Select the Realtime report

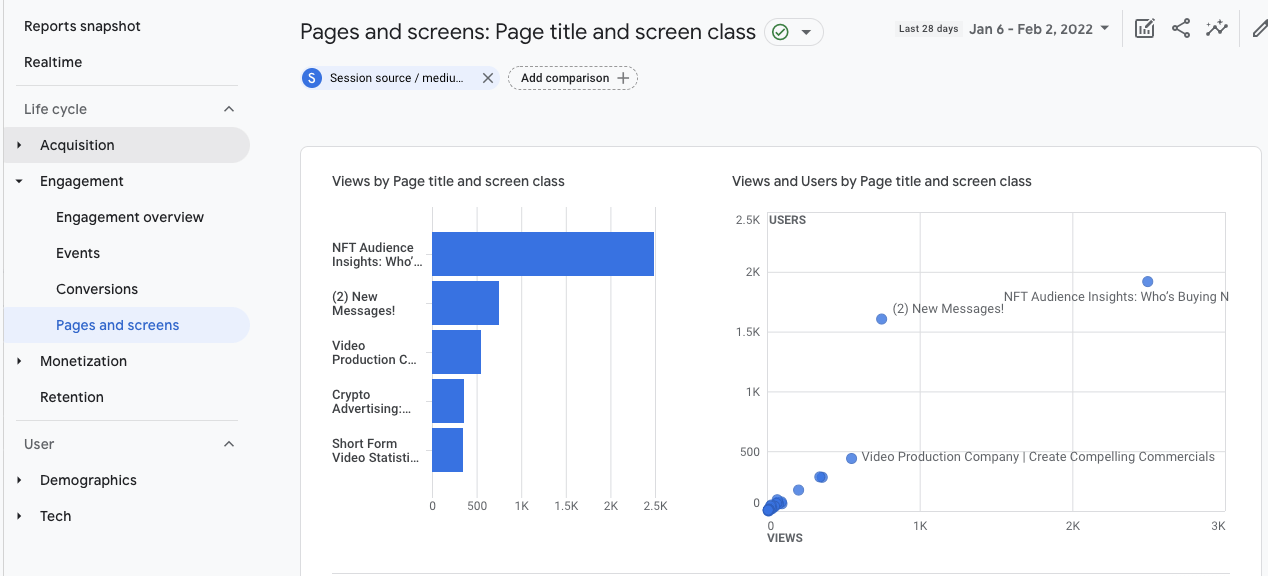pyautogui.click(x=54, y=61)
